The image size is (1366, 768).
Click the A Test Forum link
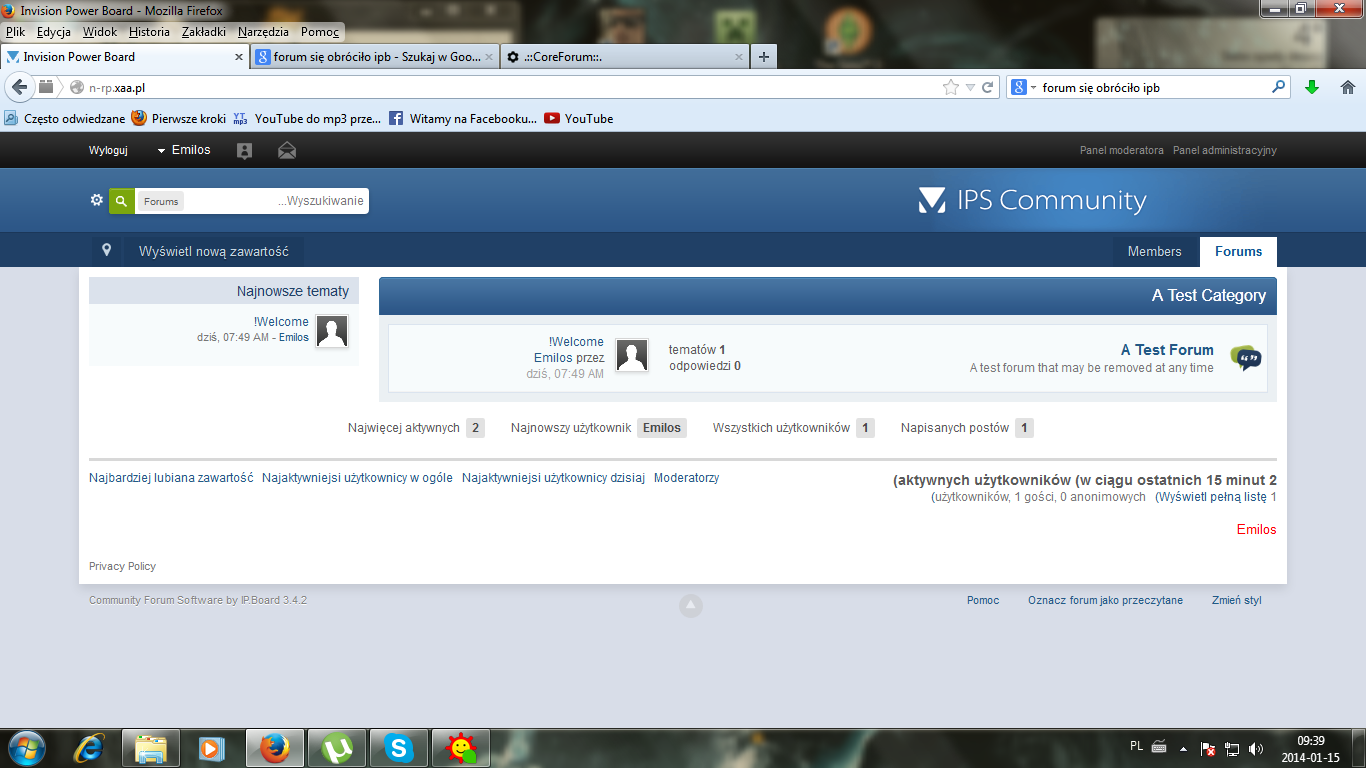[1167, 350]
